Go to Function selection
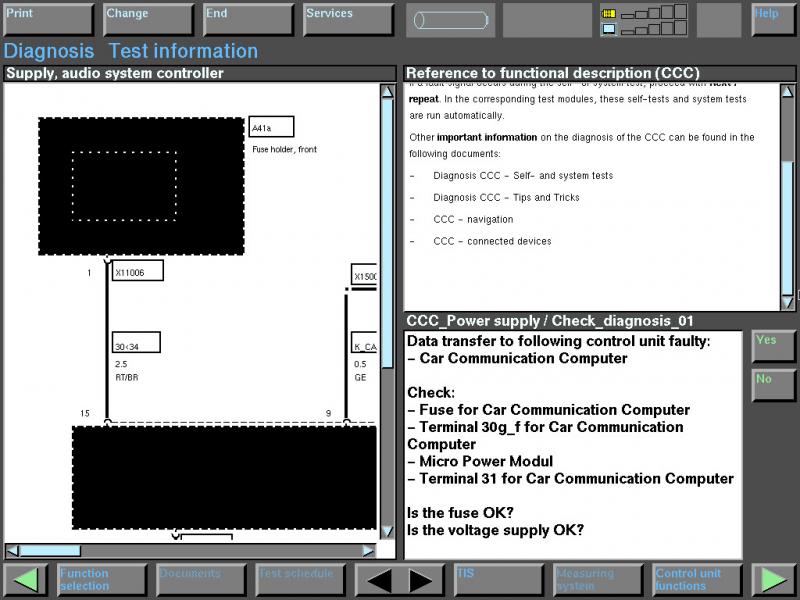 [x=101, y=580]
